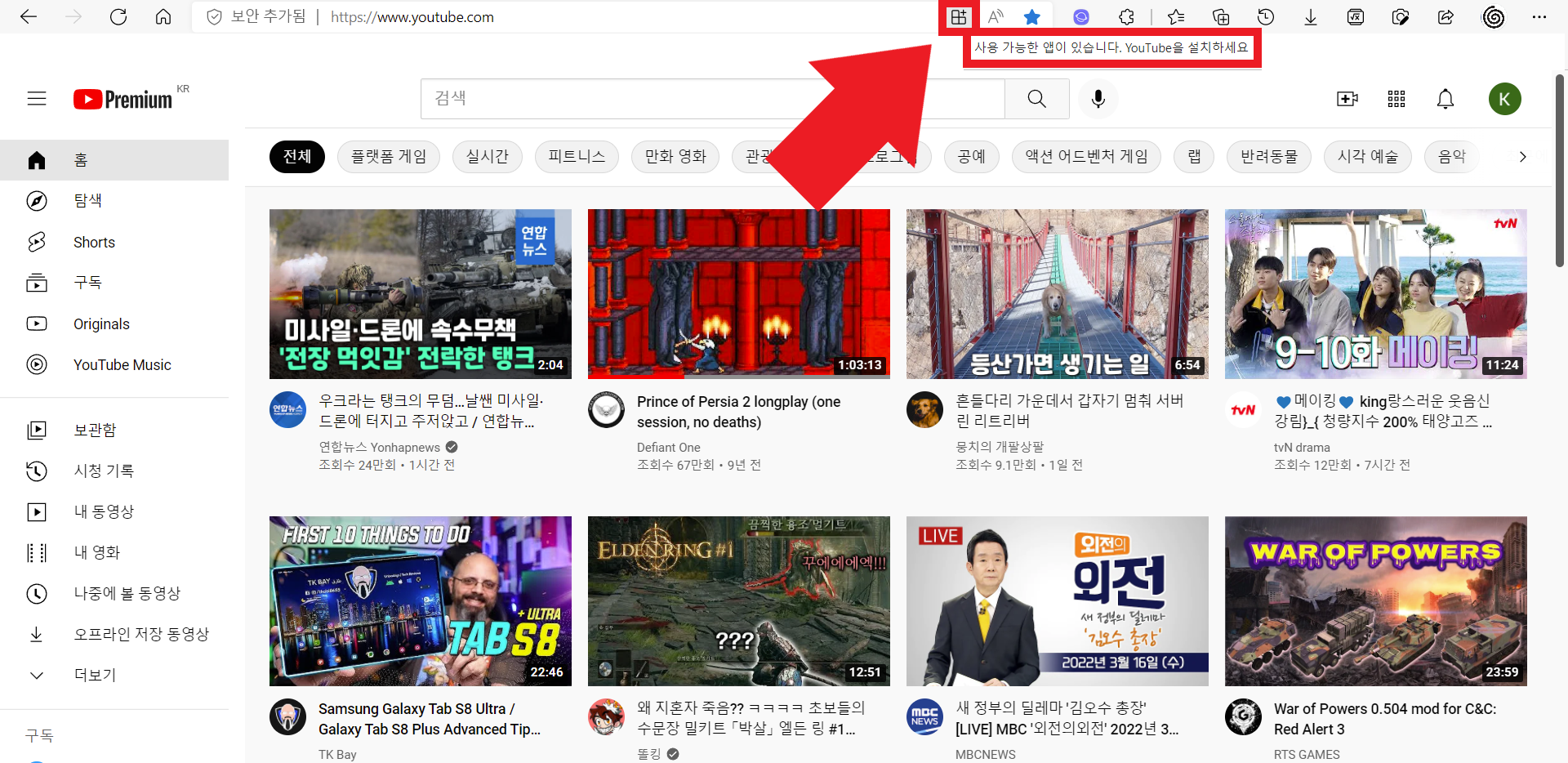Open 시청 기록 in the sidebar
This screenshot has height=763, width=1568.
[114, 471]
